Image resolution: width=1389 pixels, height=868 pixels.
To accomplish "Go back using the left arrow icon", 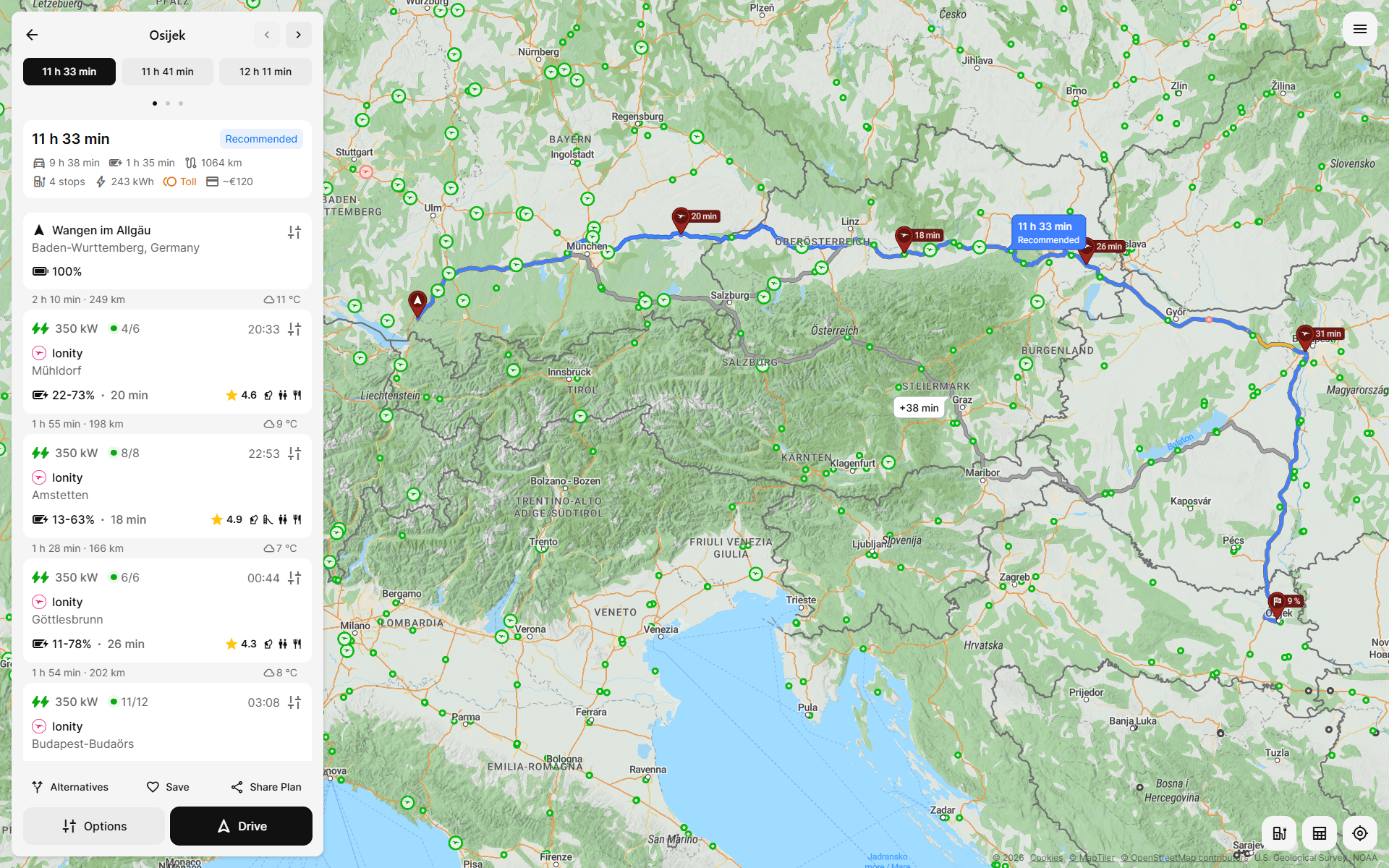I will pos(32,35).
